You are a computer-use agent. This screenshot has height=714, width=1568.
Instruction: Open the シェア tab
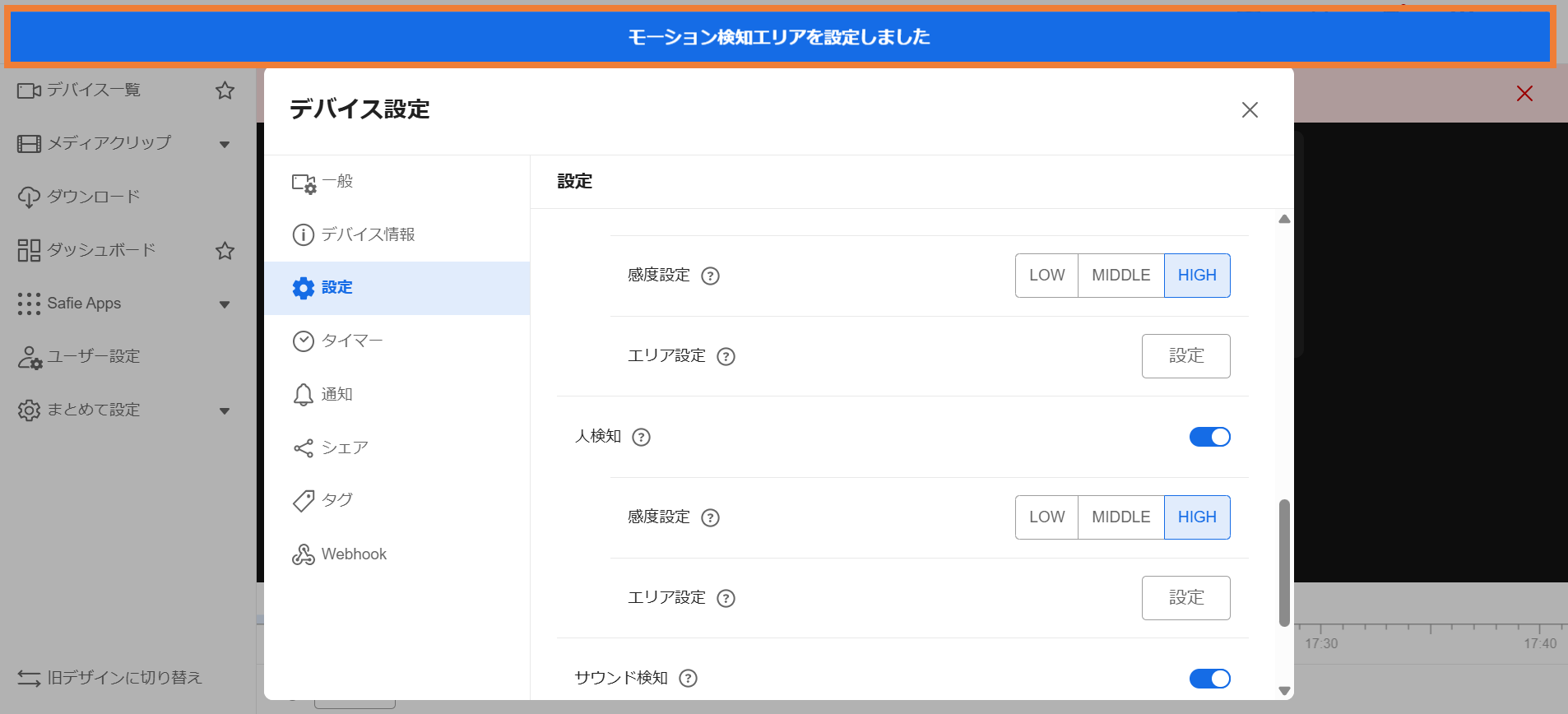tap(397, 447)
